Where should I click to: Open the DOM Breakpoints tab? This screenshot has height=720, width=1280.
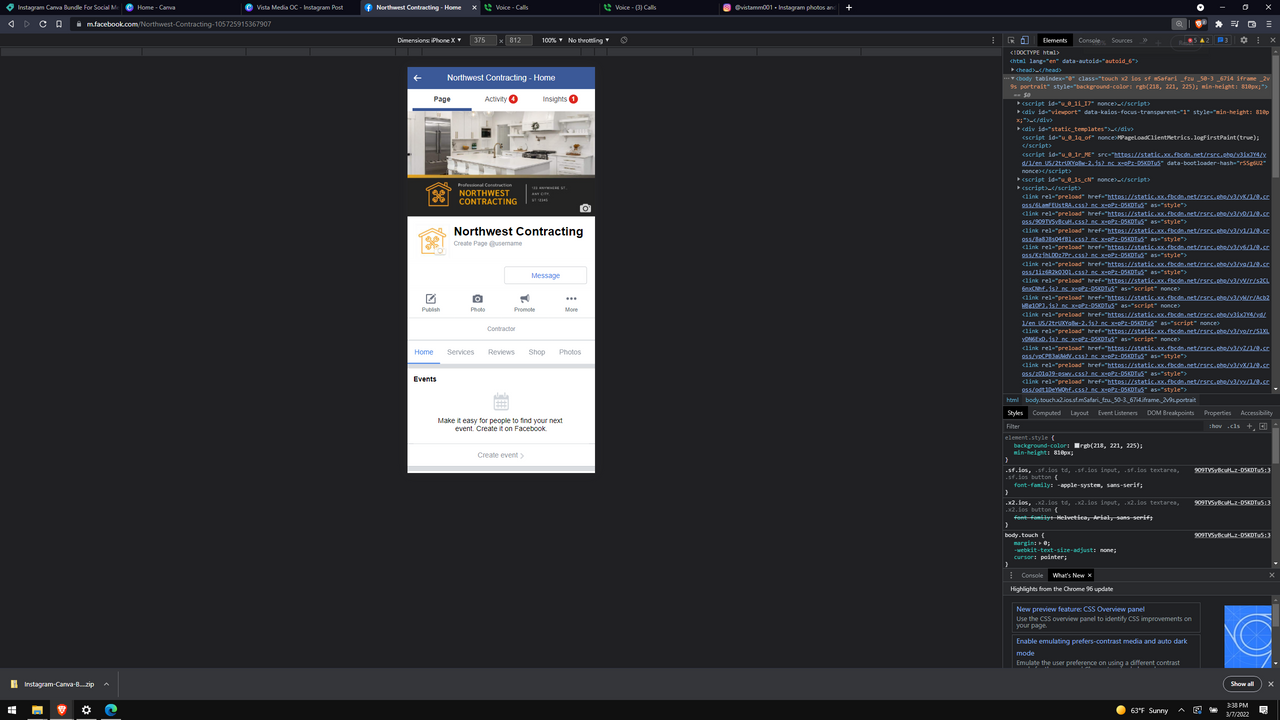[x=1171, y=413]
